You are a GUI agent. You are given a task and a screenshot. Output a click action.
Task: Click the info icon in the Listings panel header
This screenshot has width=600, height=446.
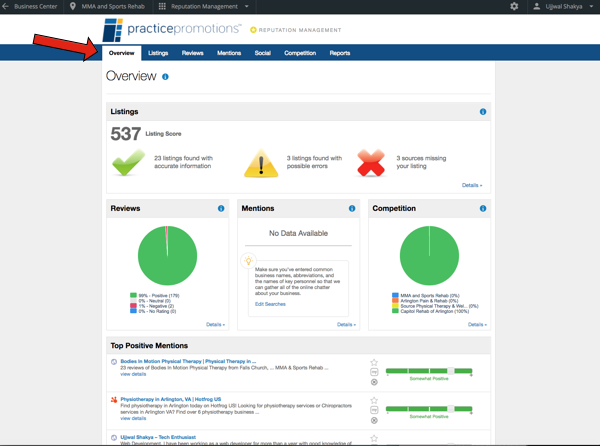click(x=483, y=112)
